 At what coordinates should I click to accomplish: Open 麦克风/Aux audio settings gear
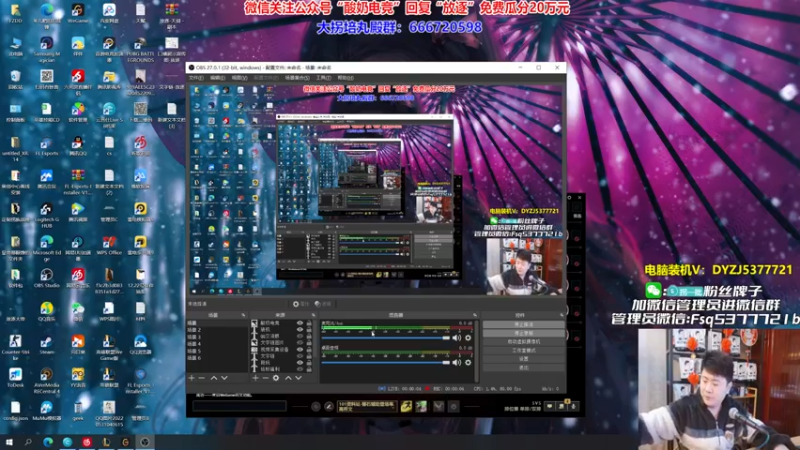click(468, 338)
